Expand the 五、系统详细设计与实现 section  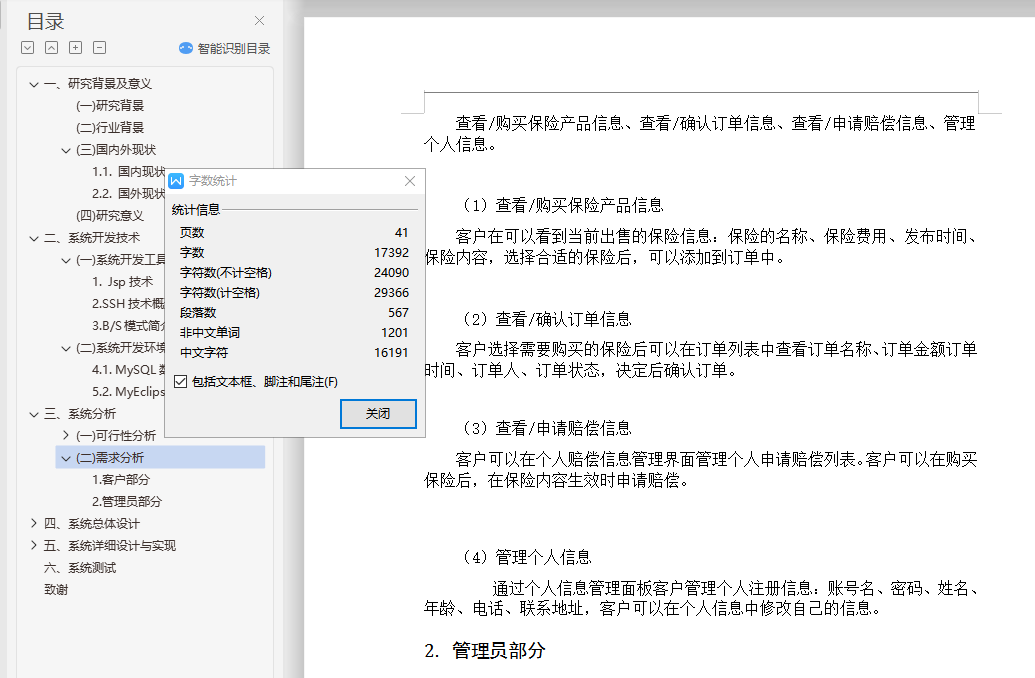coord(34,545)
